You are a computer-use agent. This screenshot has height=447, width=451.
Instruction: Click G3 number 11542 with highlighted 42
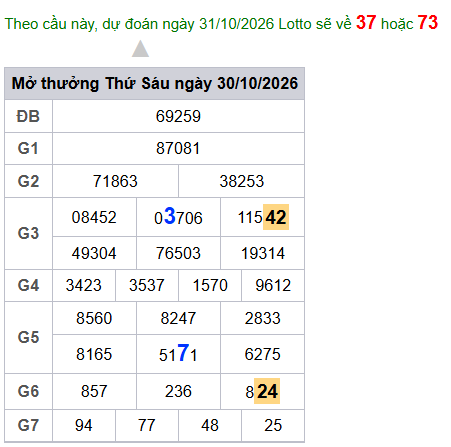pyautogui.click(x=263, y=217)
